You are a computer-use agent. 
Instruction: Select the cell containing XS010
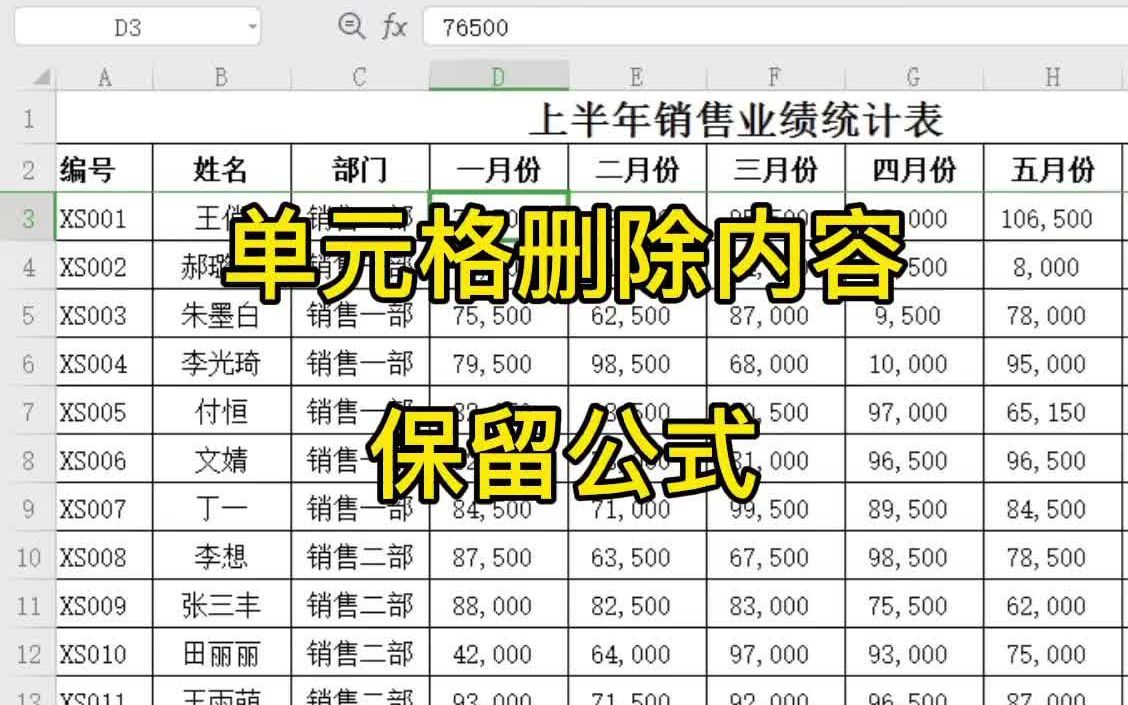104,654
